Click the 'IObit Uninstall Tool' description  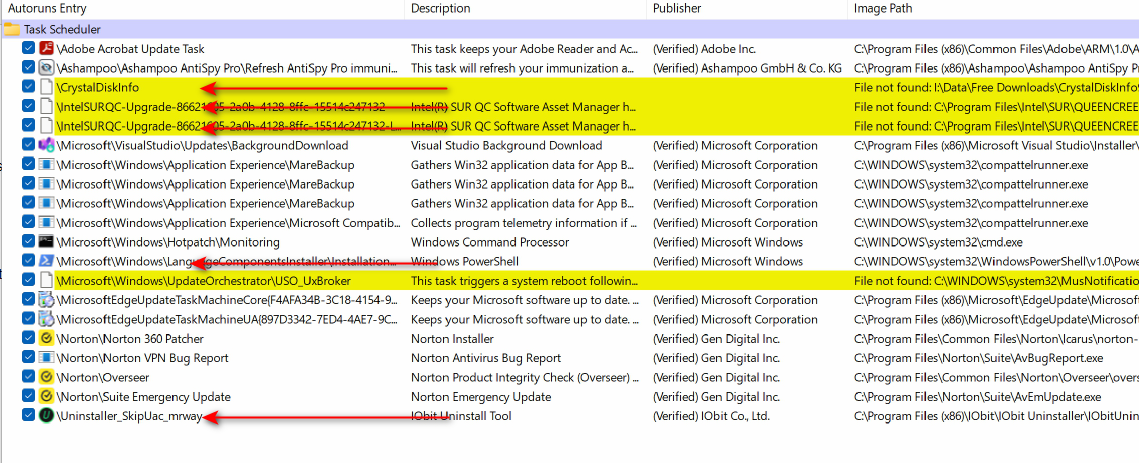461,416
